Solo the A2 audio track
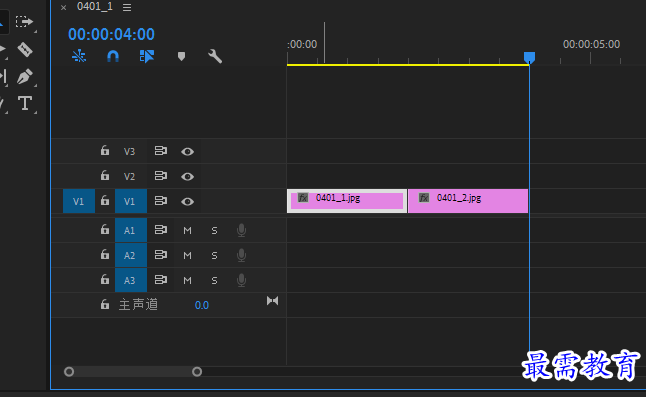The width and height of the screenshot is (646, 397). pyautogui.click(x=214, y=256)
